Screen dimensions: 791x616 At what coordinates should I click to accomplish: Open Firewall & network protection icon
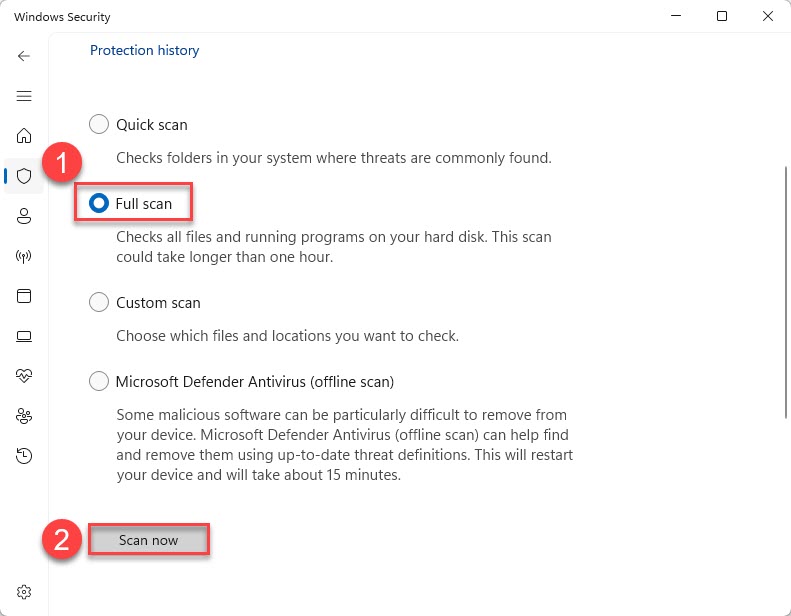coord(24,256)
